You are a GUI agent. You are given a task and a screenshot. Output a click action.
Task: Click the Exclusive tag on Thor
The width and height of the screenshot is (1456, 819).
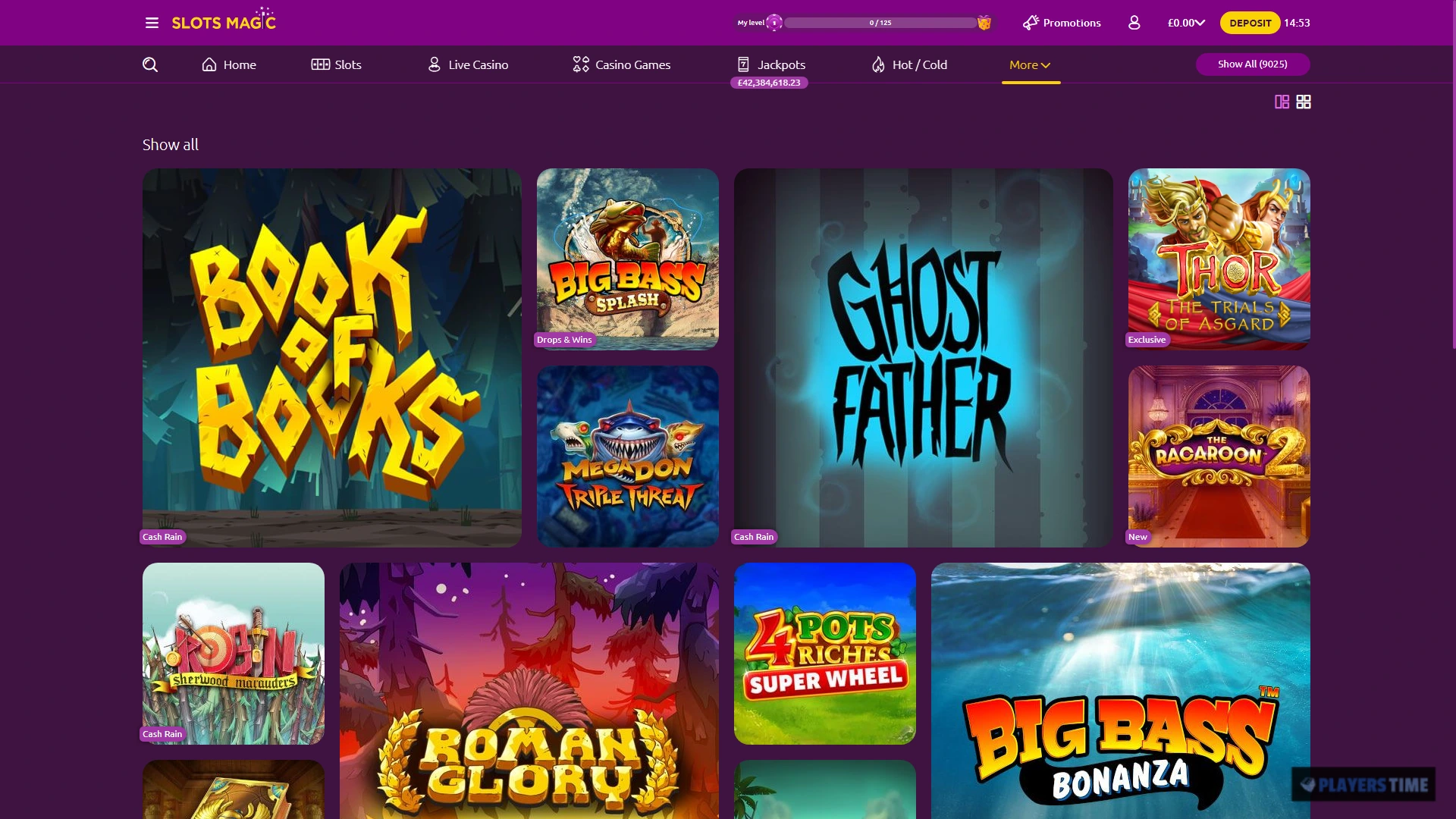pos(1147,340)
